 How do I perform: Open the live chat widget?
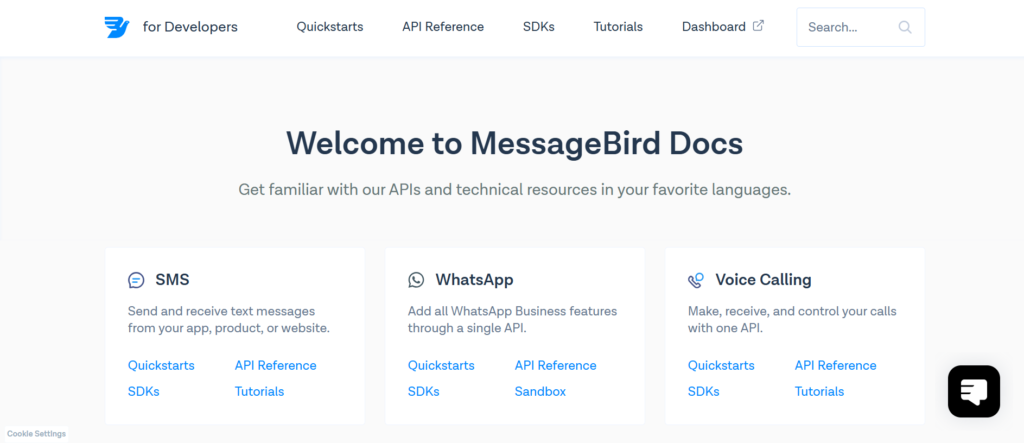(x=973, y=391)
